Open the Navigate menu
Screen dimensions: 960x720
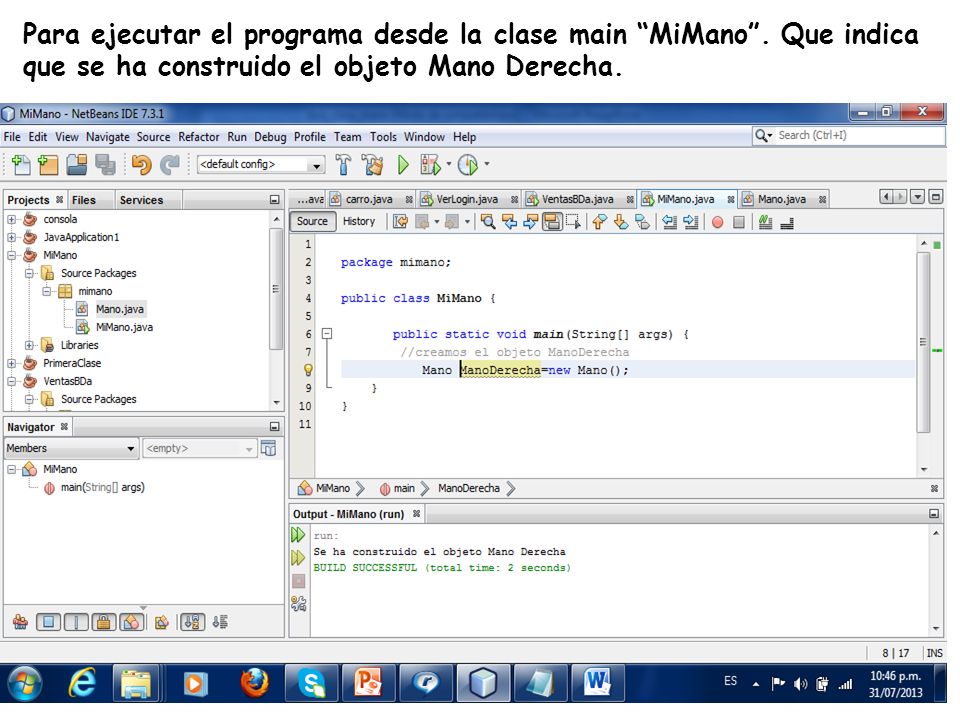click(x=108, y=137)
